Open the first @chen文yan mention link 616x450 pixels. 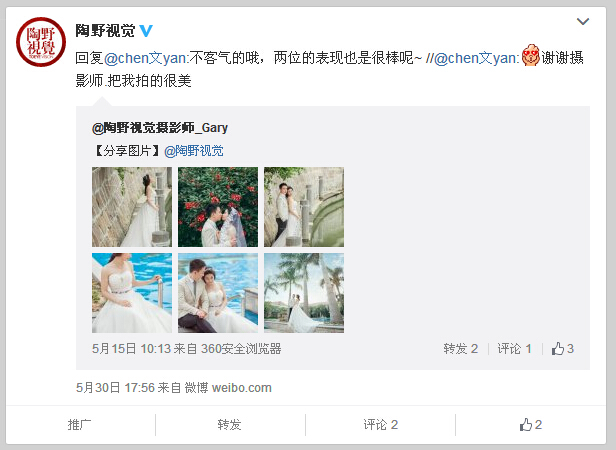coord(146,58)
